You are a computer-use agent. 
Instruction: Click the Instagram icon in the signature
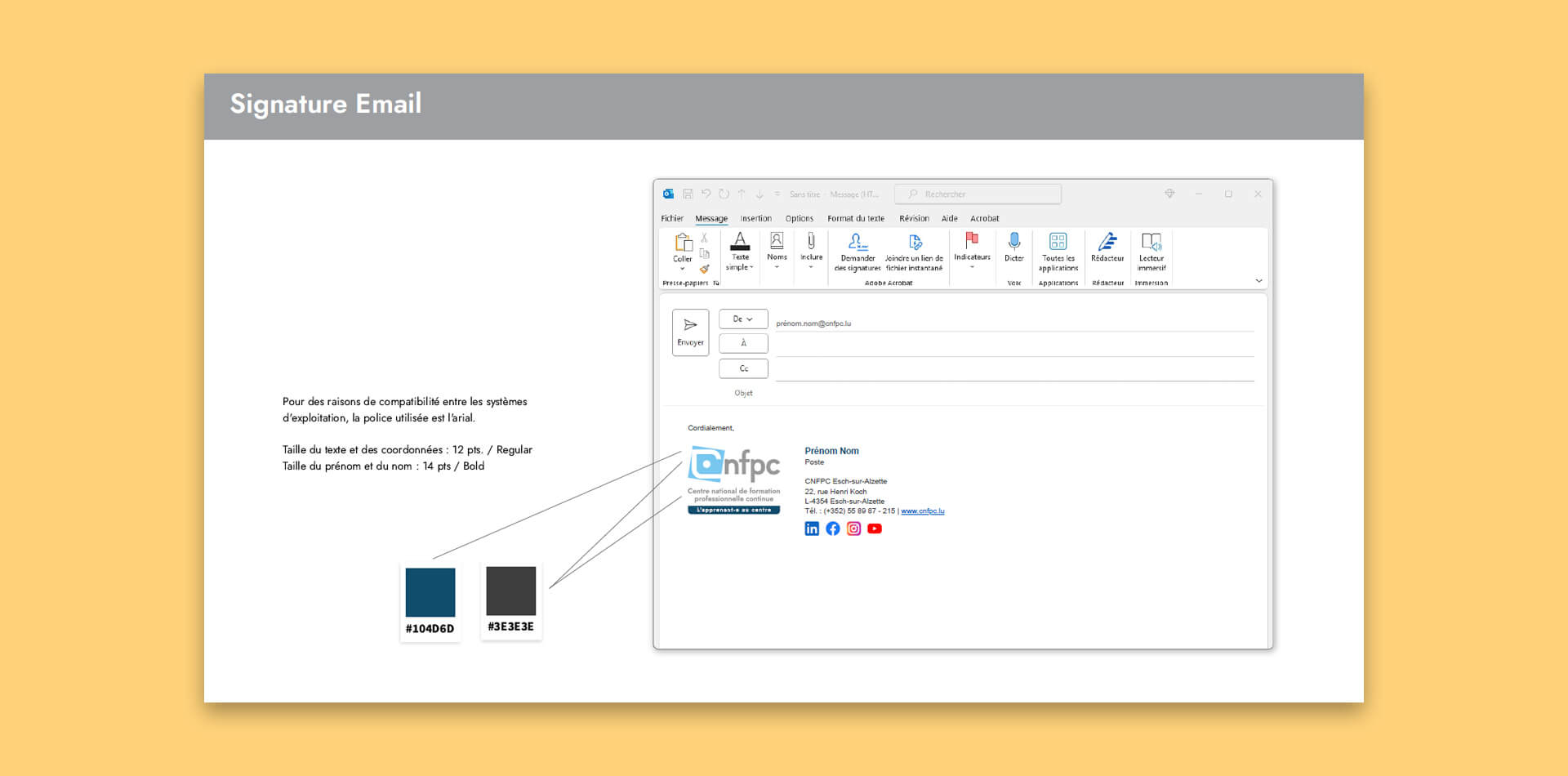[853, 528]
